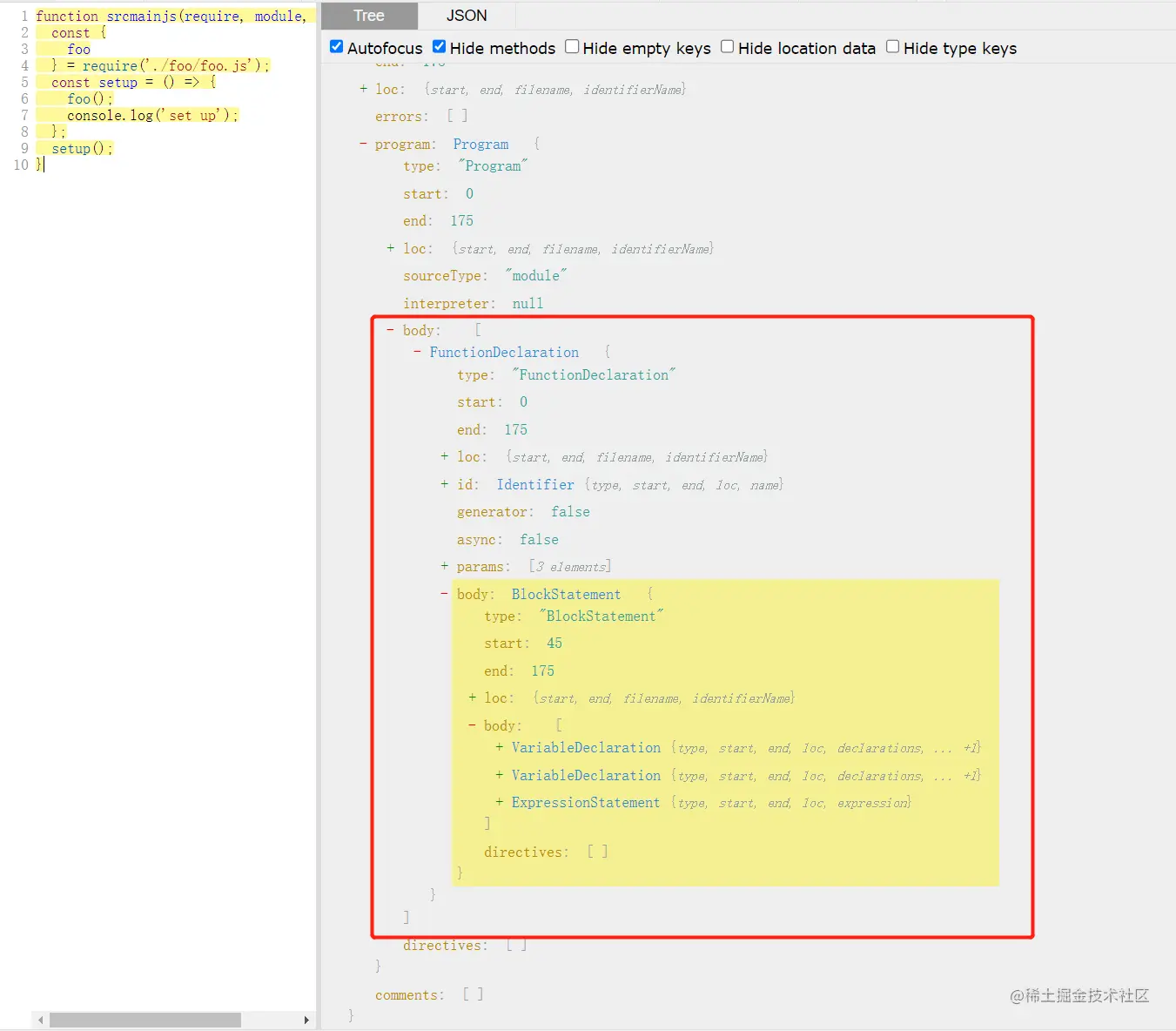Click the ExpressionStatement type name
This screenshot has width=1176, height=1031.
click(x=586, y=802)
